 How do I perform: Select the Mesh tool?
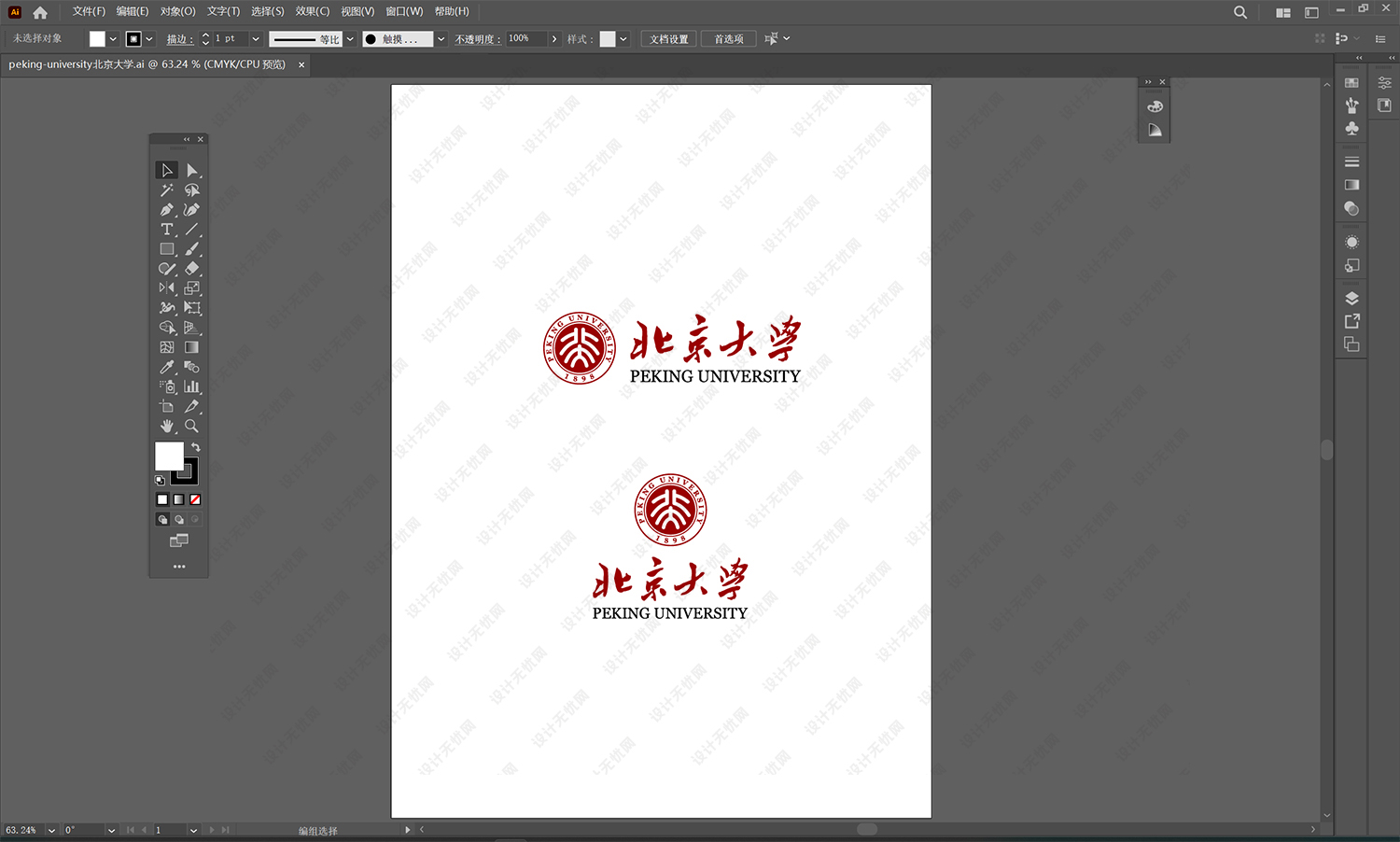[167, 346]
